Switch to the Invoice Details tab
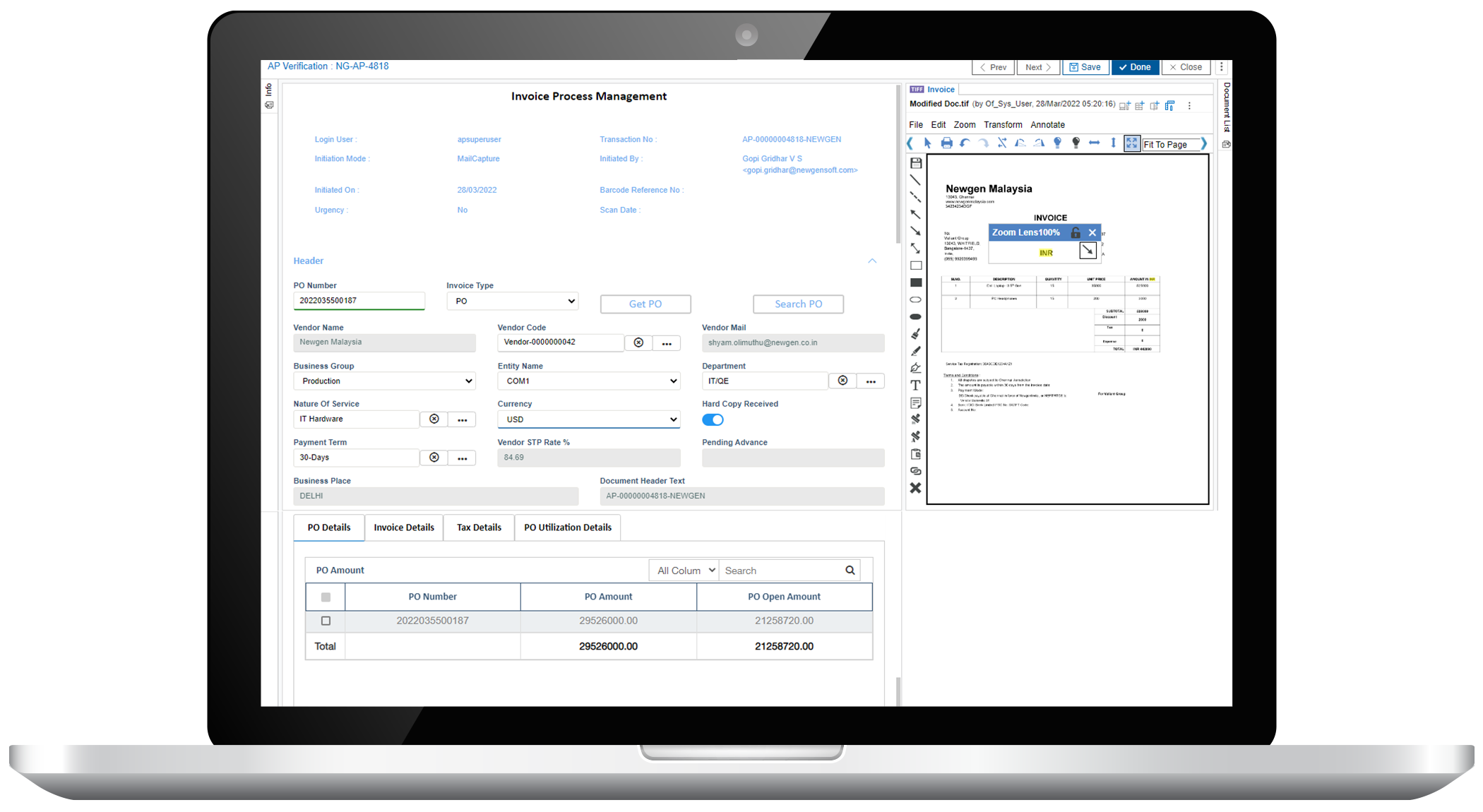Screen dimensions: 1483x812 pyautogui.click(x=404, y=527)
